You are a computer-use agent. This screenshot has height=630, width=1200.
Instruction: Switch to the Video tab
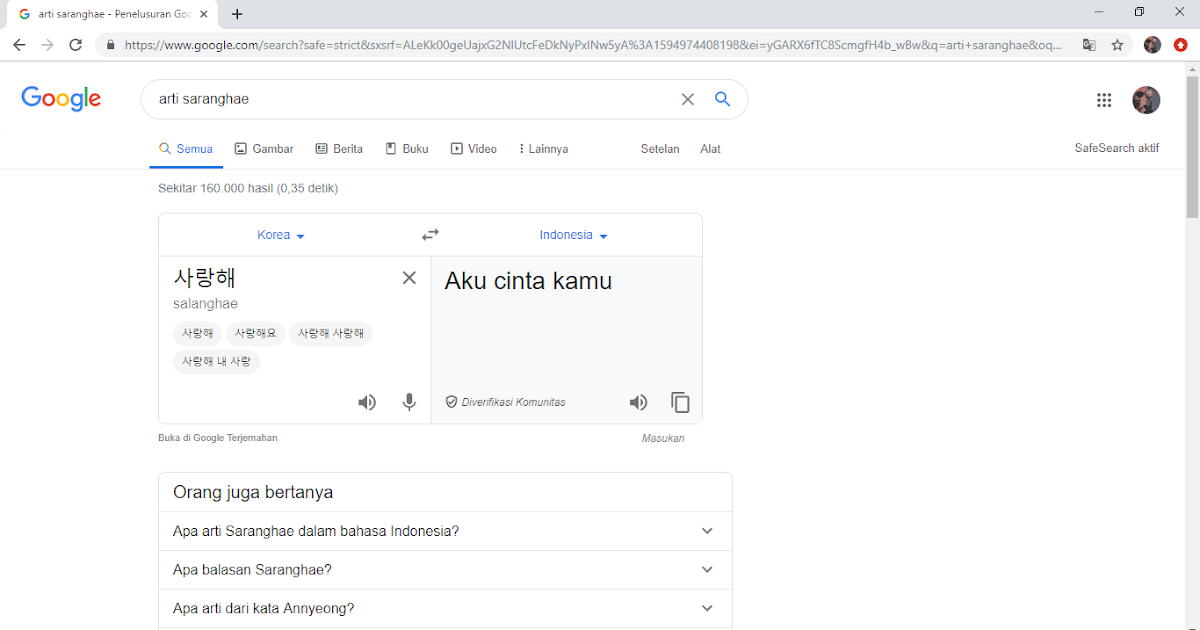pos(474,149)
